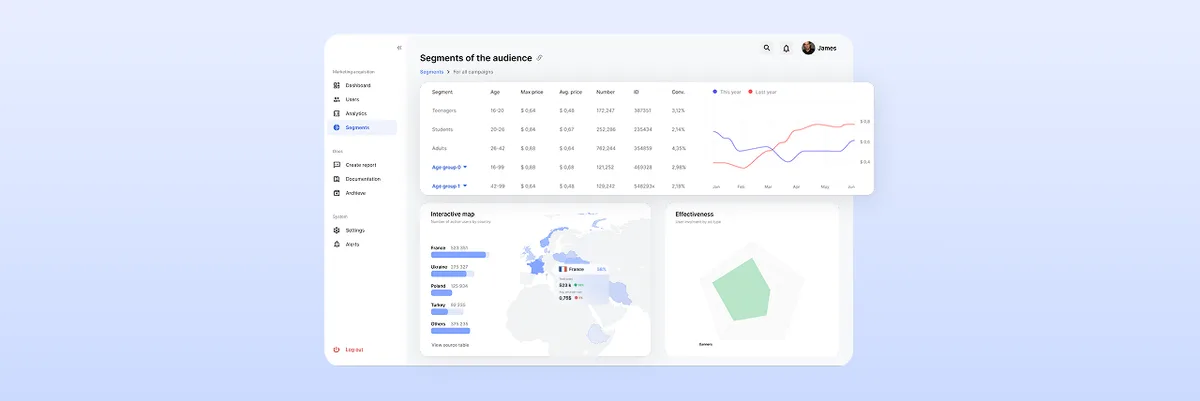Click the Segments of the audience title

(x=476, y=58)
